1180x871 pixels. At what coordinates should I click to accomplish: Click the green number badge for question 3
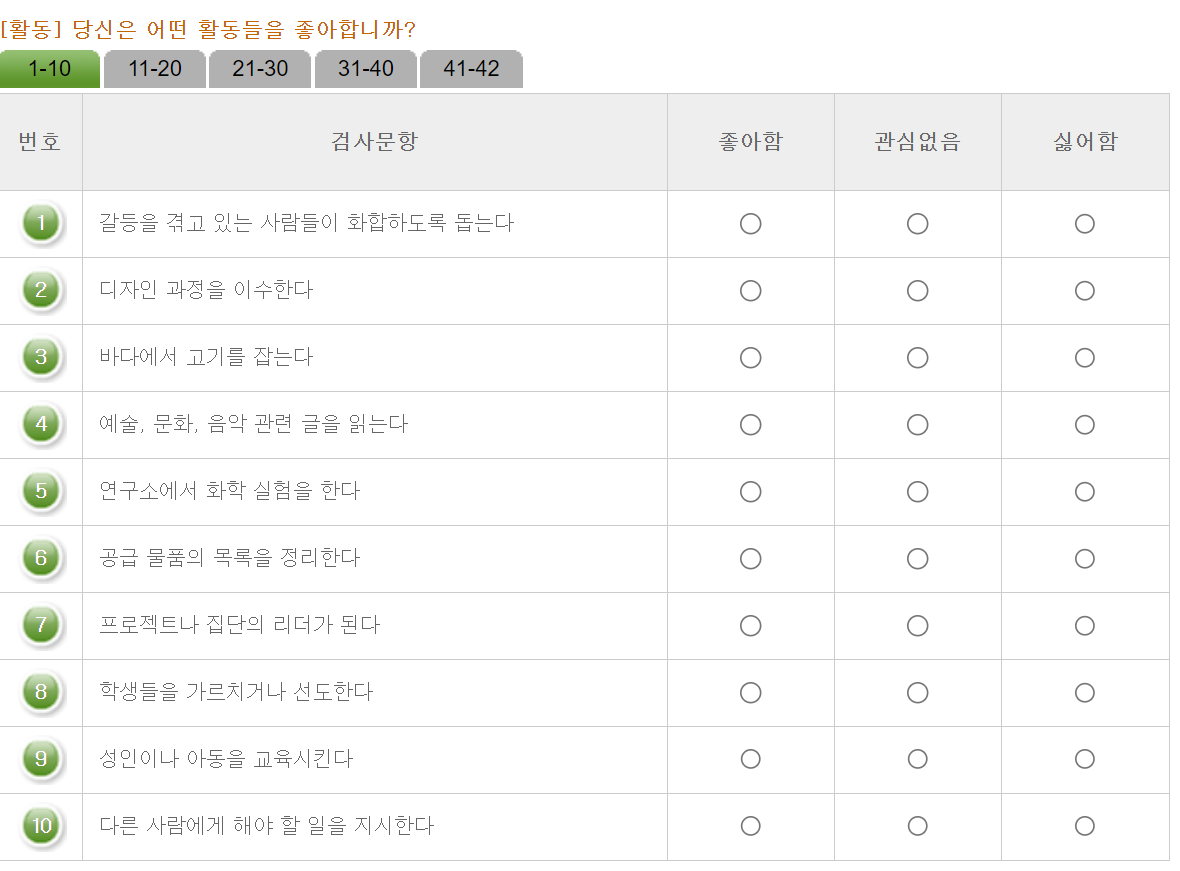41,358
